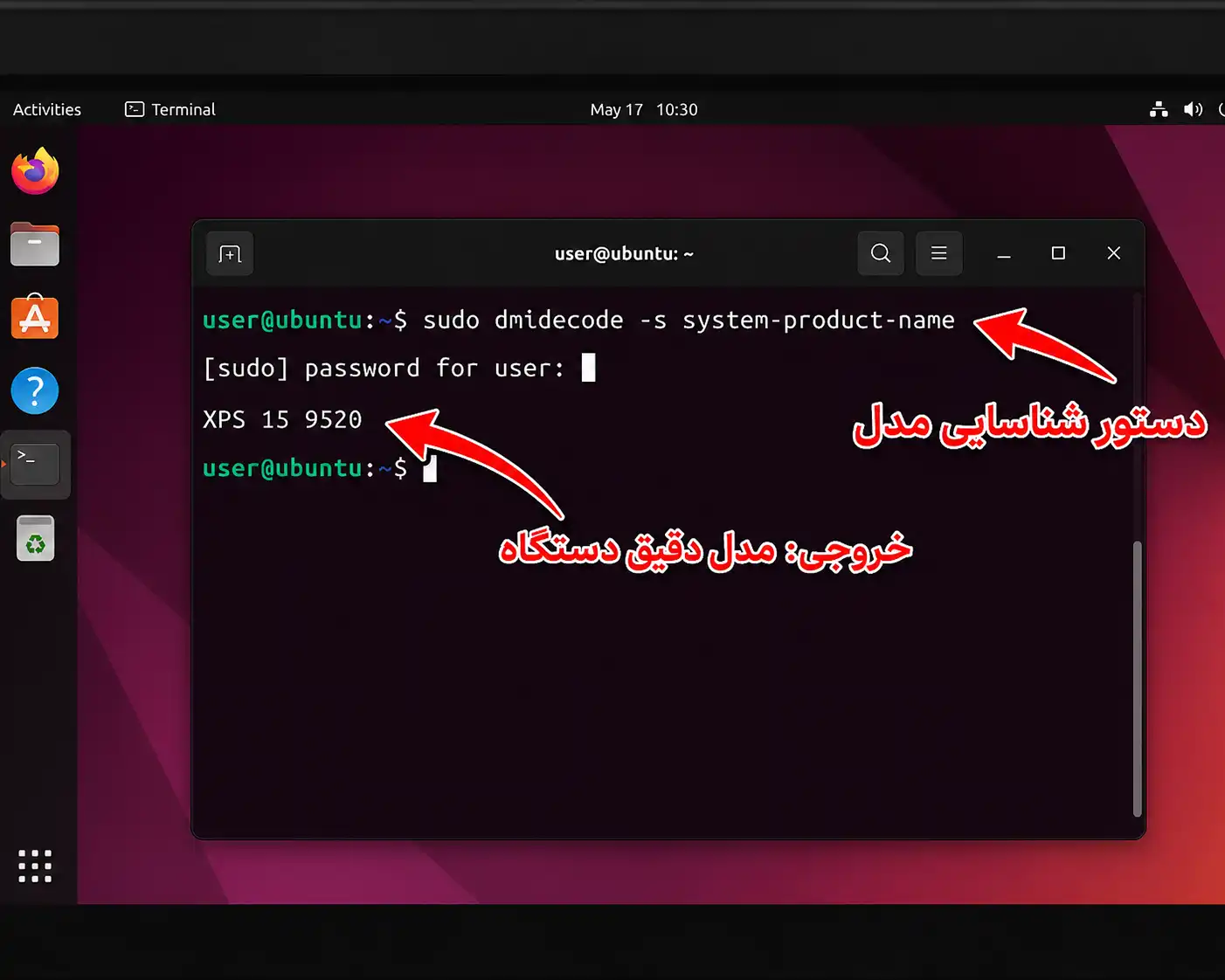The height and width of the screenshot is (980, 1225).
Task: Open the clock showing May 17 10:30
Action: pyautogui.click(x=644, y=109)
